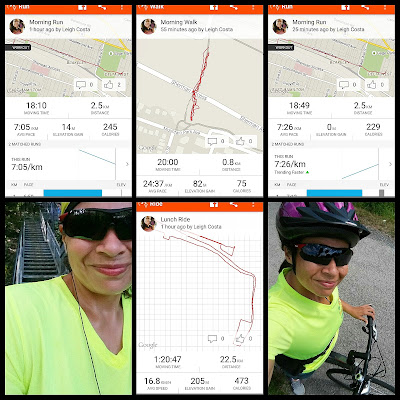Open overflow menu on Lunch Ride header
Viewport: 400px width, 400px height.
pos(253,204)
